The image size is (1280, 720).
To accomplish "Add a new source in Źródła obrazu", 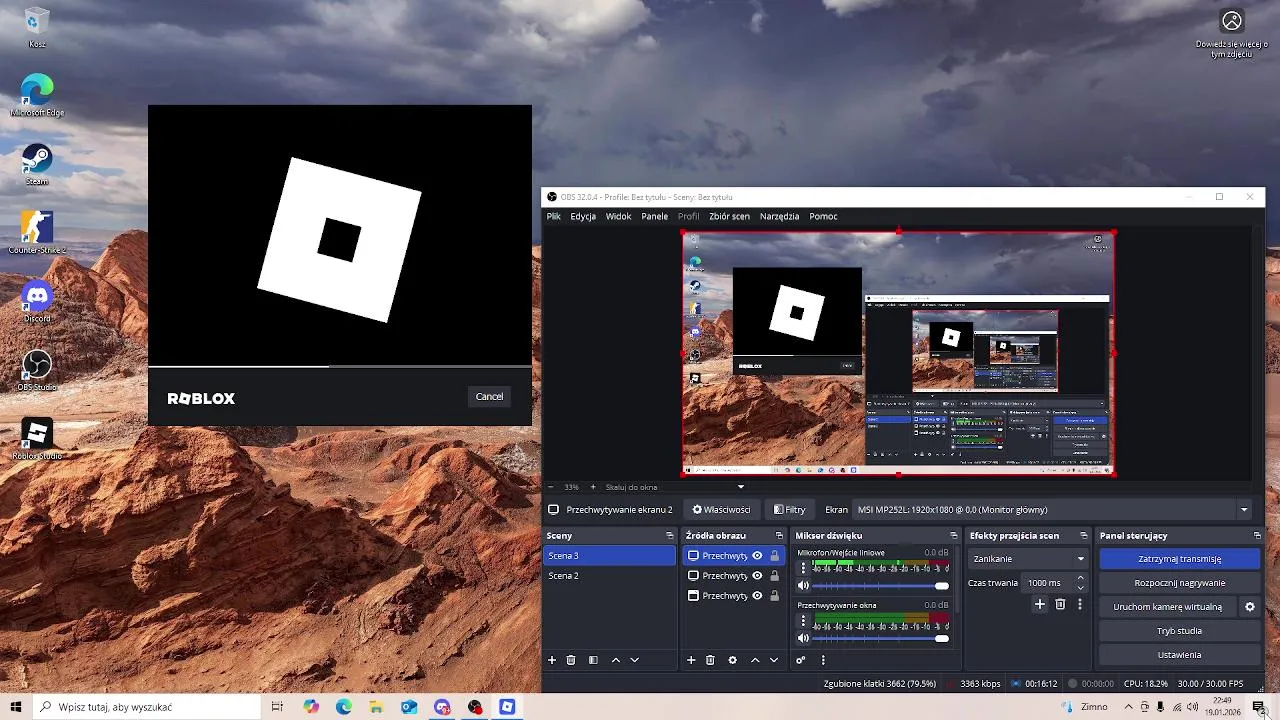I will 690,660.
